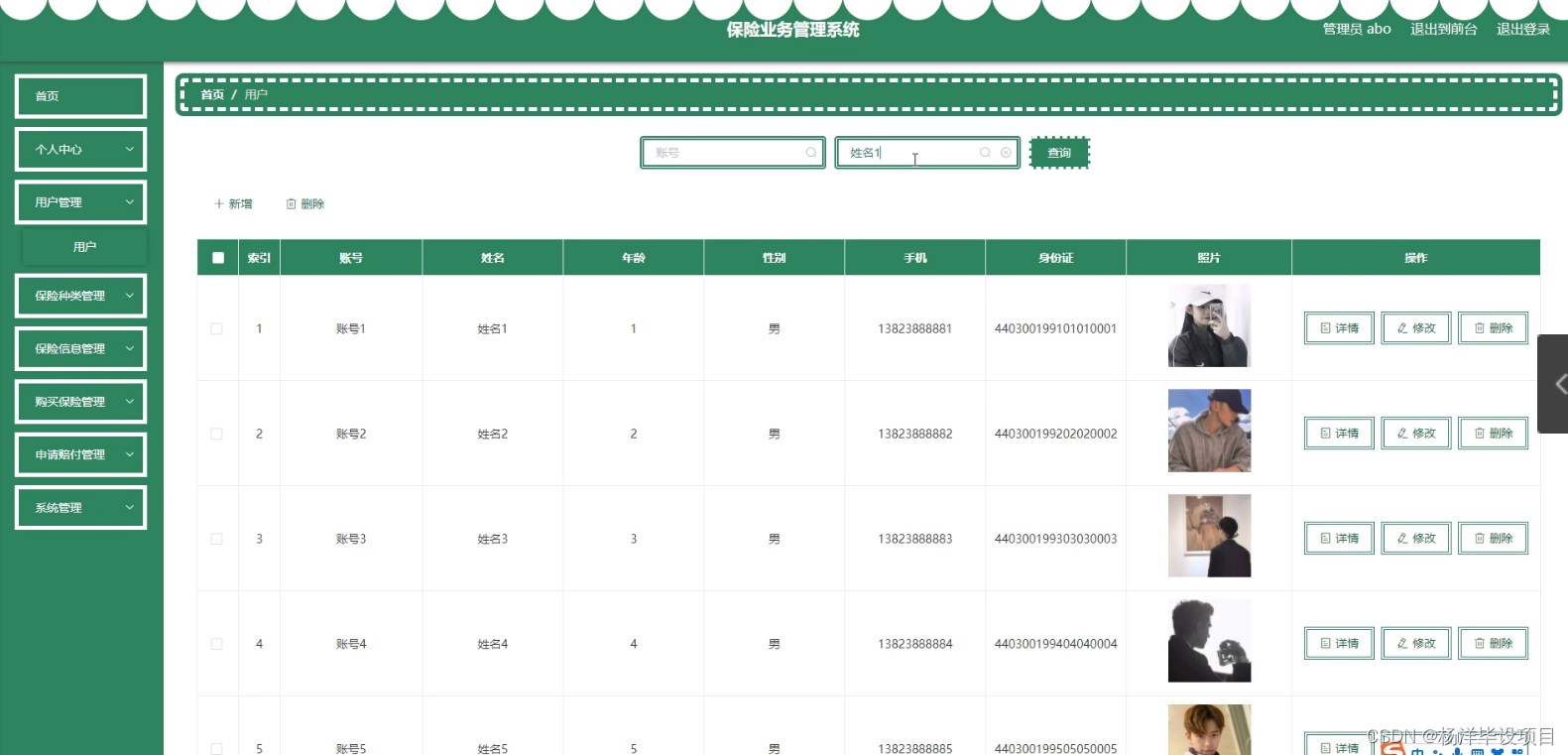Click the 删除 button above the table
Screen dimensions: 1568x755
pyautogui.click(x=305, y=203)
